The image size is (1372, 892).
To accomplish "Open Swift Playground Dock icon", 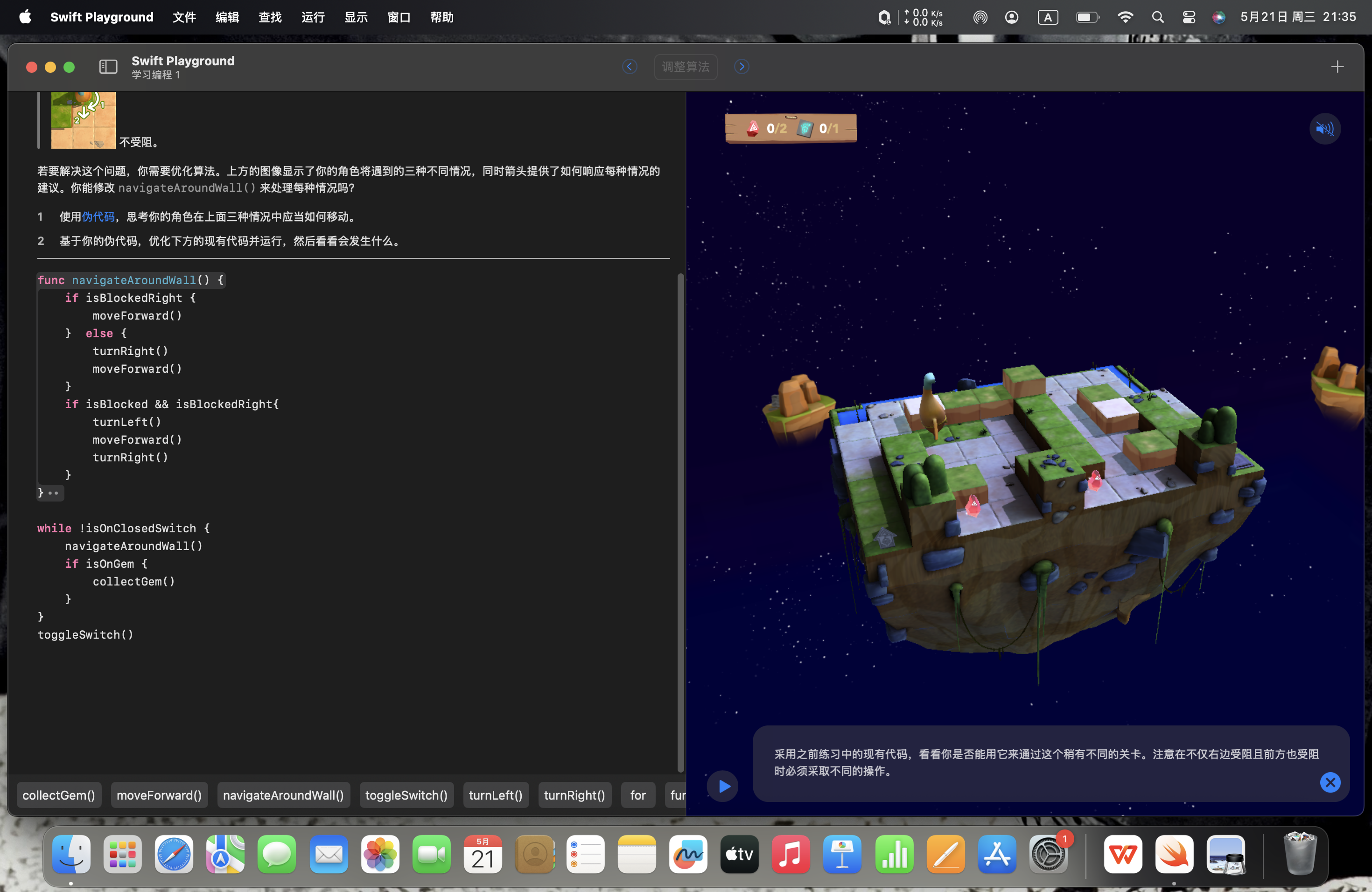I will [x=1174, y=854].
